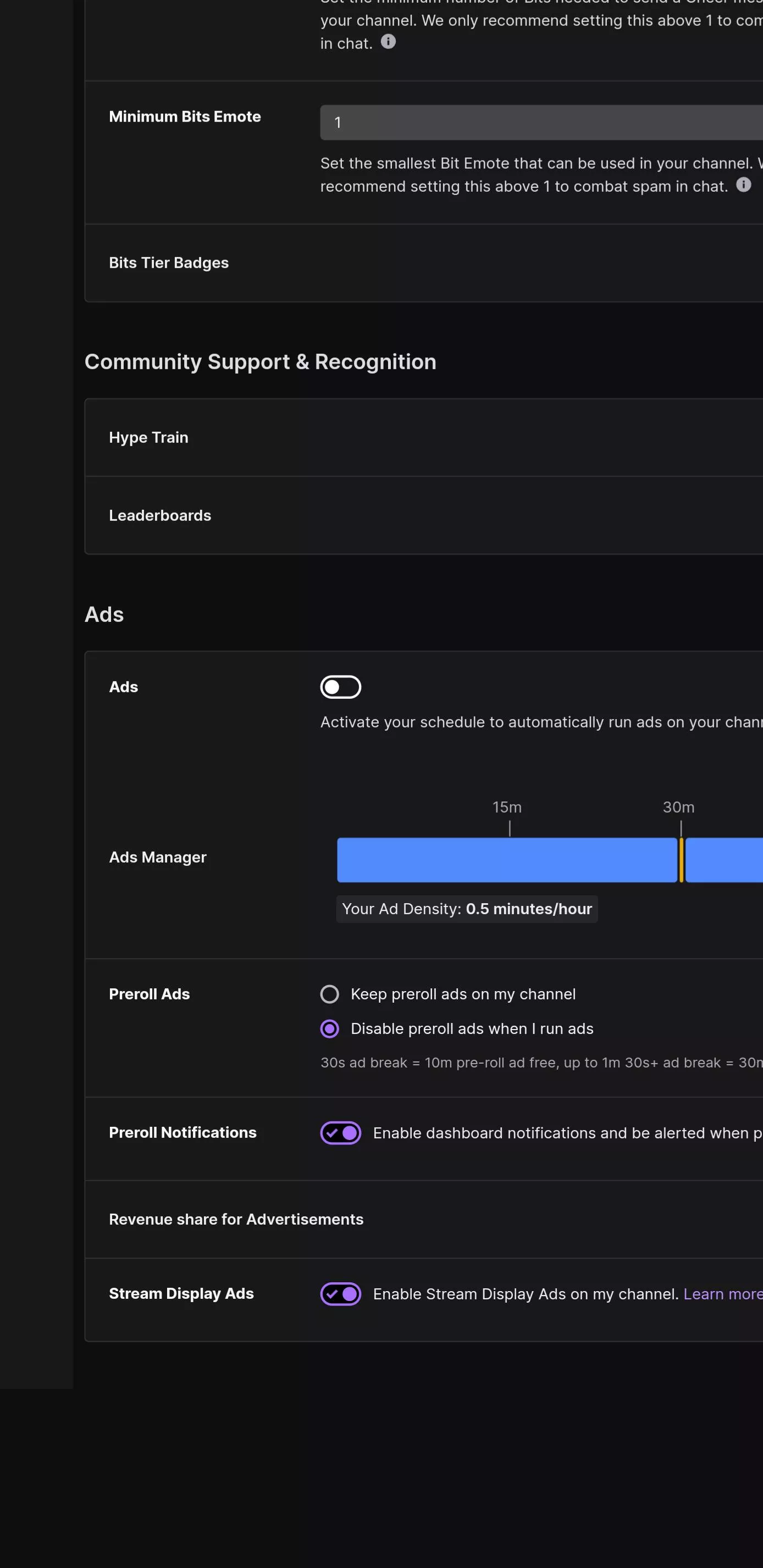The height and width of the screenshot is (1568, 763).
Task: Expand the Hype Train row
Action: (424, 438)
